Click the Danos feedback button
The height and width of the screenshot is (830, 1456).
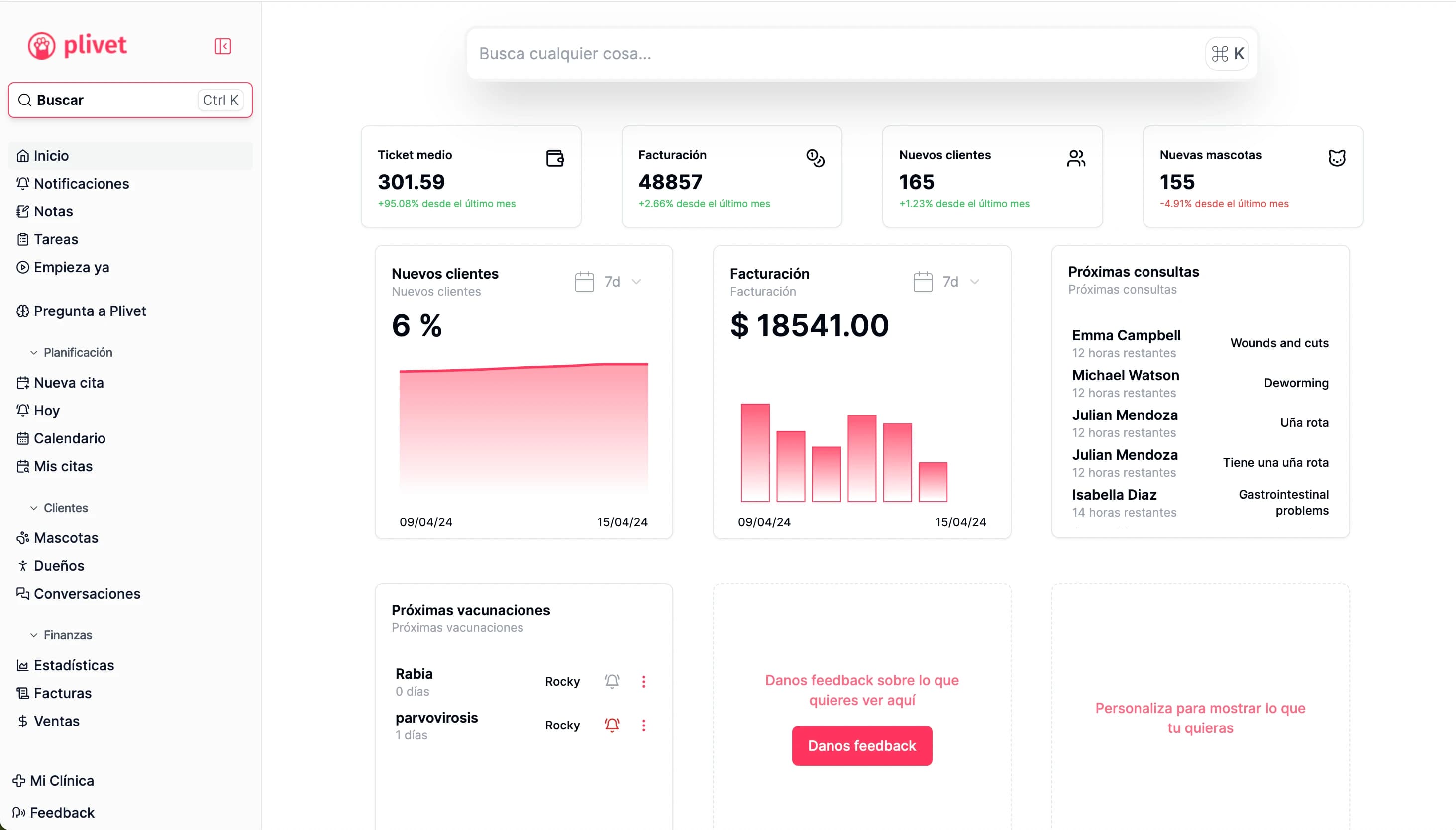(862, 745)
